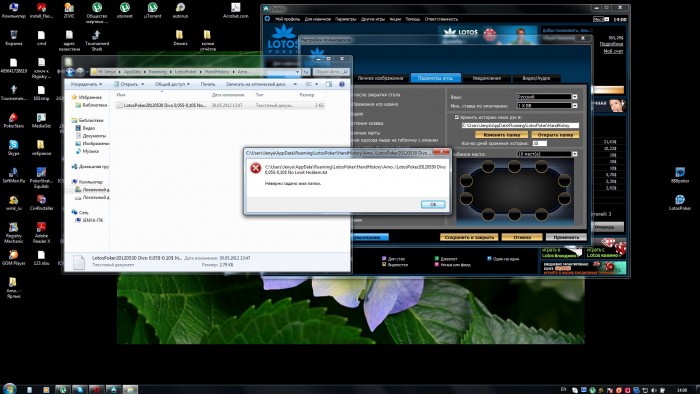The height and width of the screenshot is (394, 700).
Task: Click the Explorer forward arrow button
Action: tap(80, 72)
